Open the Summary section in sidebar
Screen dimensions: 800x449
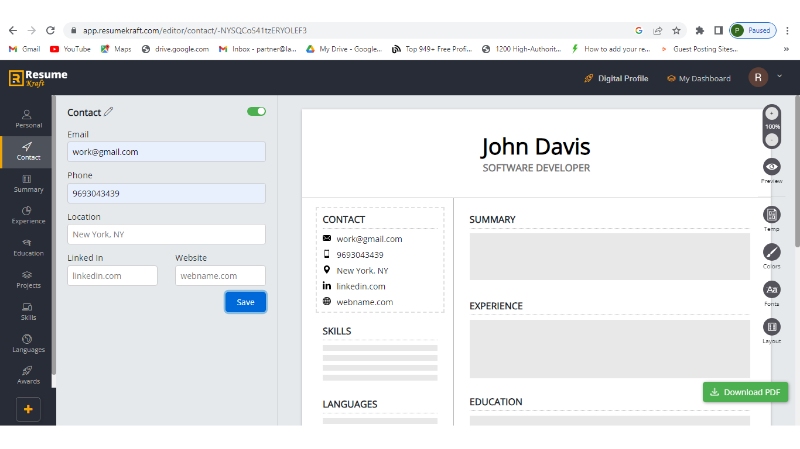point(28,182)
